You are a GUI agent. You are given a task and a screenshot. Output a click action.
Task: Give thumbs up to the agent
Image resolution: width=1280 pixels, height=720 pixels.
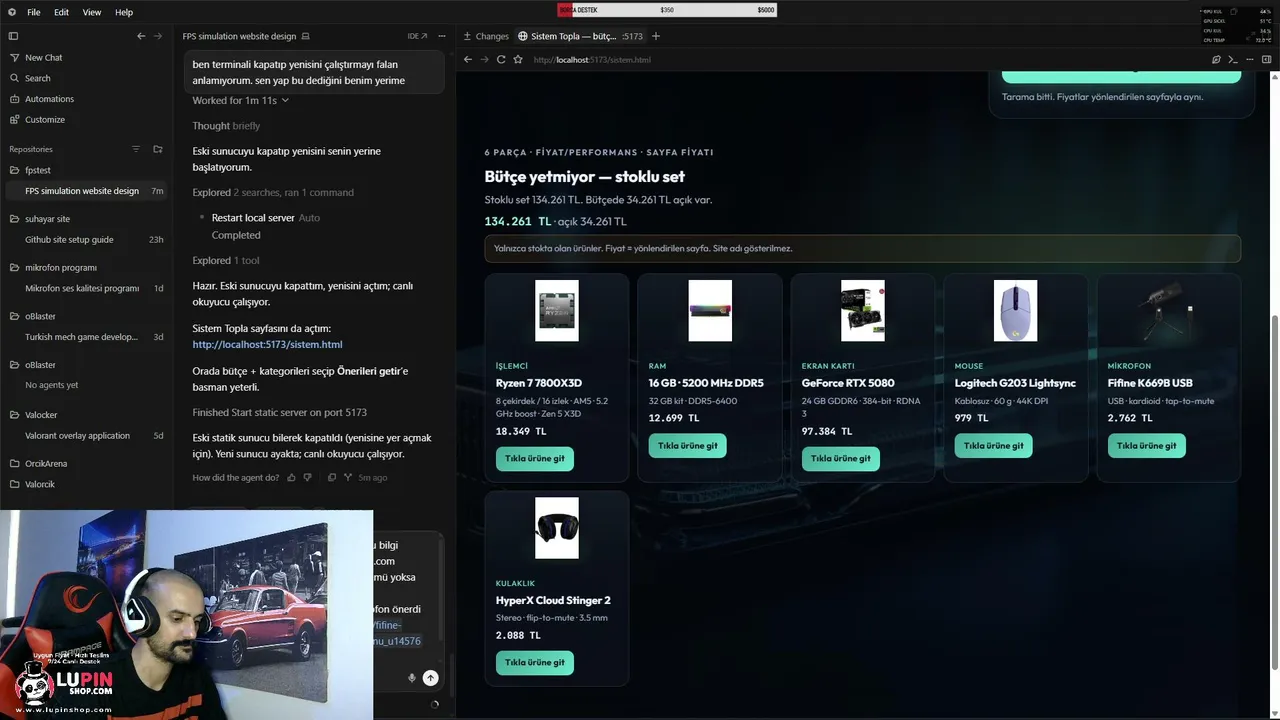(292, 477)
